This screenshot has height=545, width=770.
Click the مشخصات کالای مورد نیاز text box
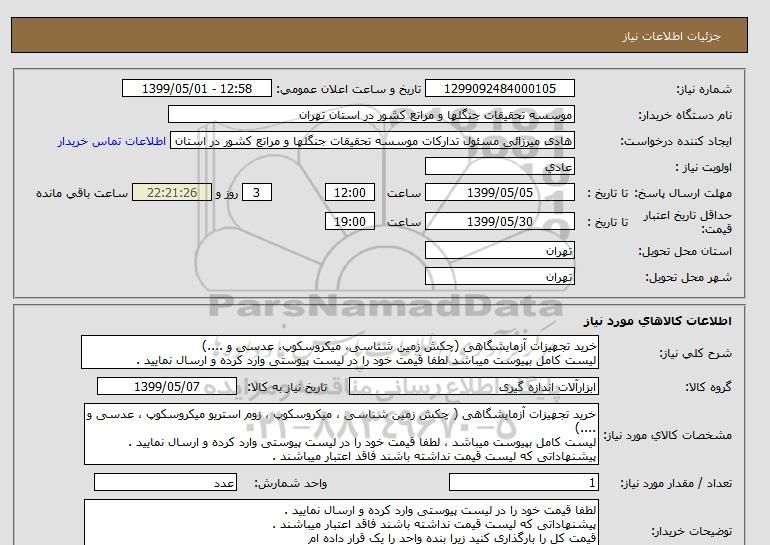341,434
